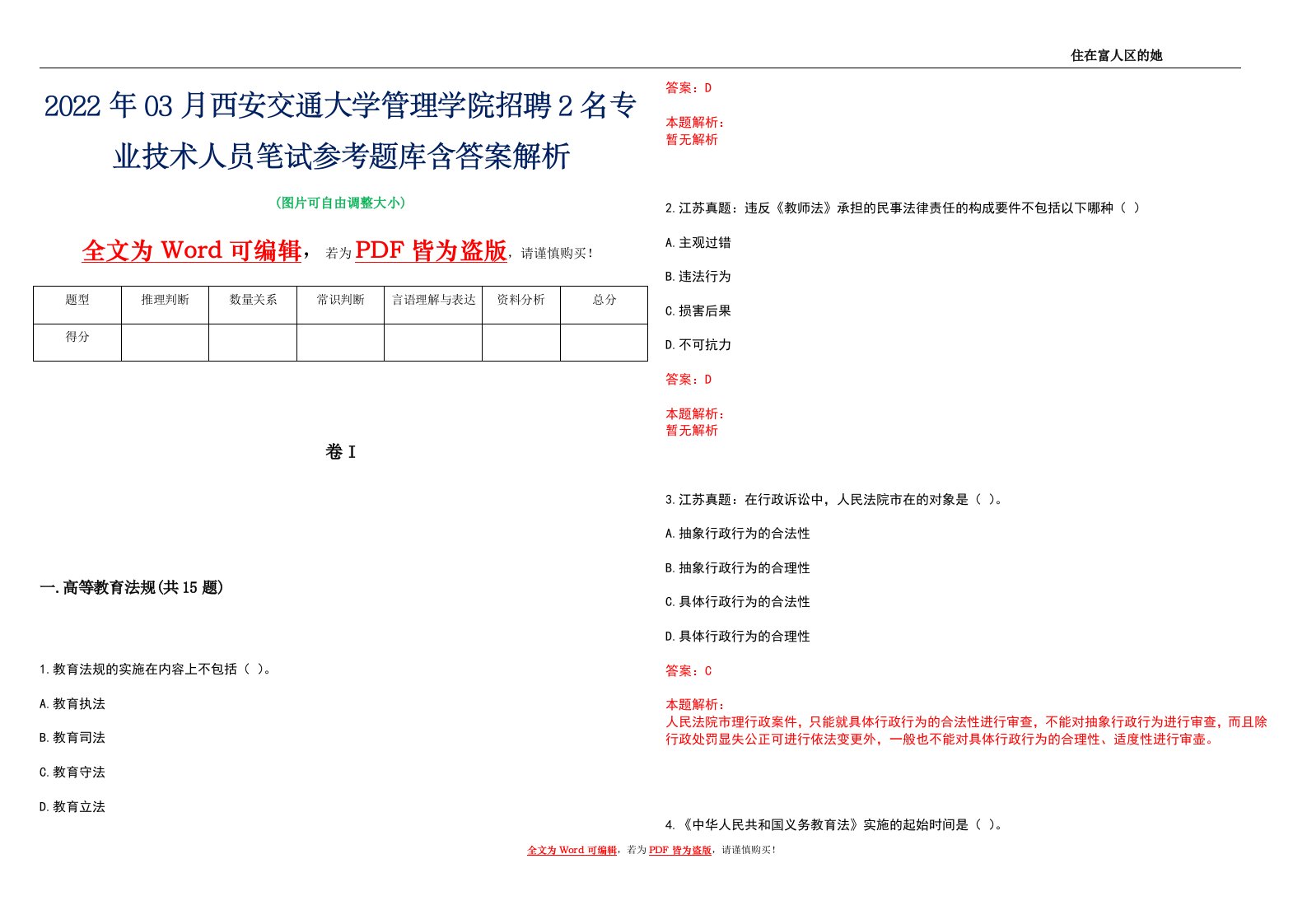Click the heading 一.高等教育法规(共15题)

pos(132,587)
